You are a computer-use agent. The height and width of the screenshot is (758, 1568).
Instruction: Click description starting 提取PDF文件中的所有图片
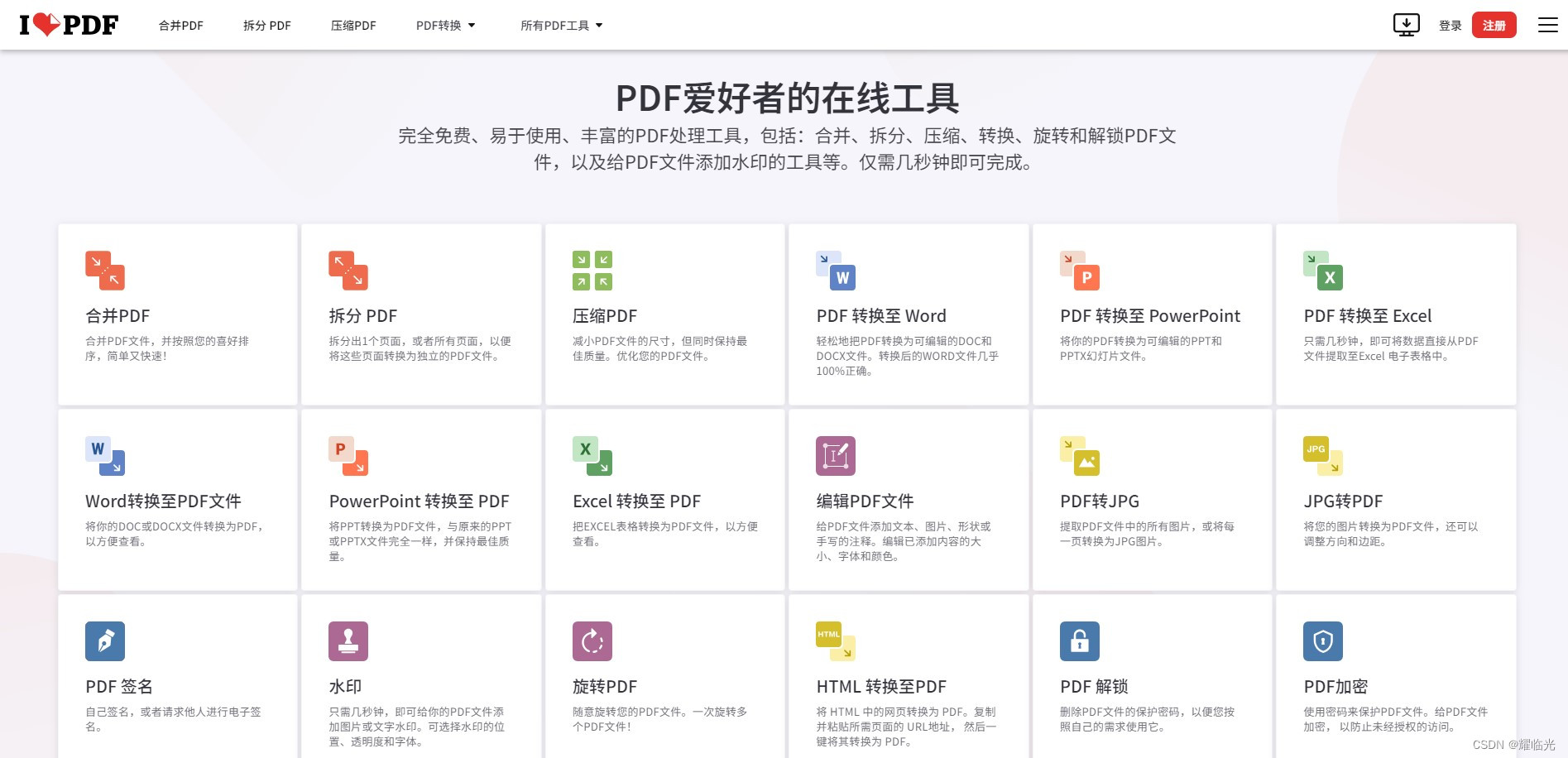(x=1147, y=534)
